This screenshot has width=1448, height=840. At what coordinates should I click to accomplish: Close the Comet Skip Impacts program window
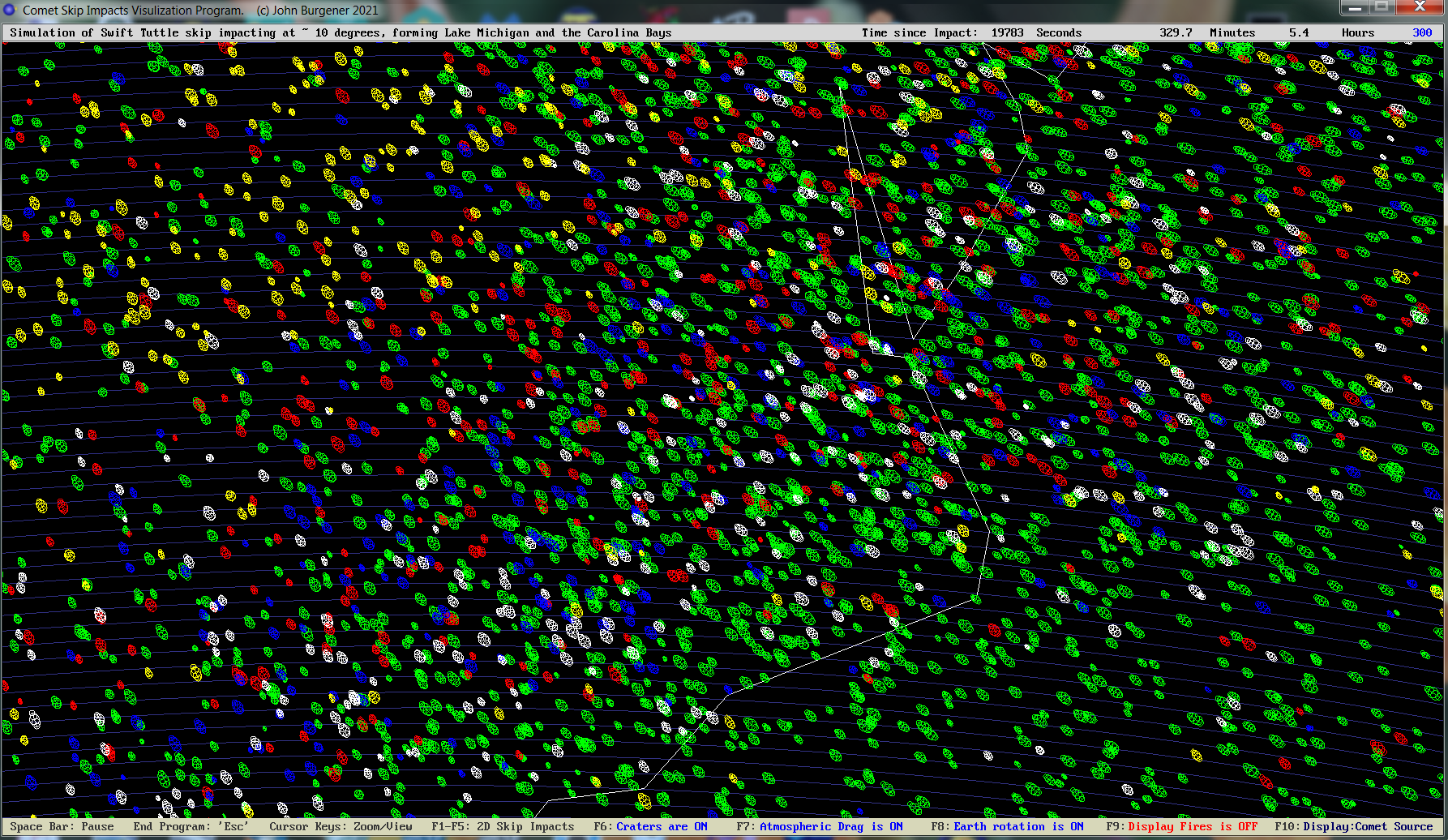[1419, 7]
